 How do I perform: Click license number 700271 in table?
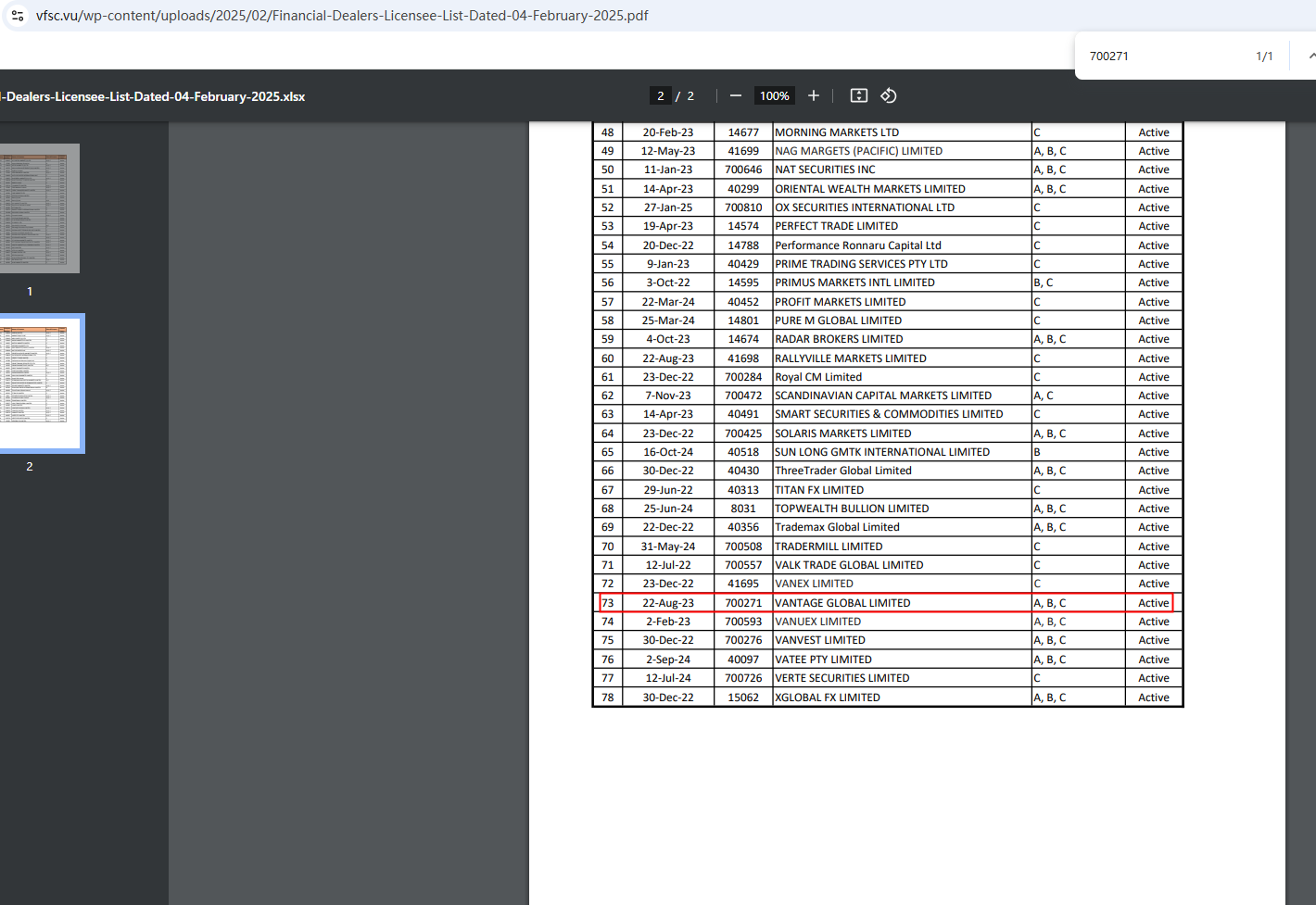[x=743, y=603]
